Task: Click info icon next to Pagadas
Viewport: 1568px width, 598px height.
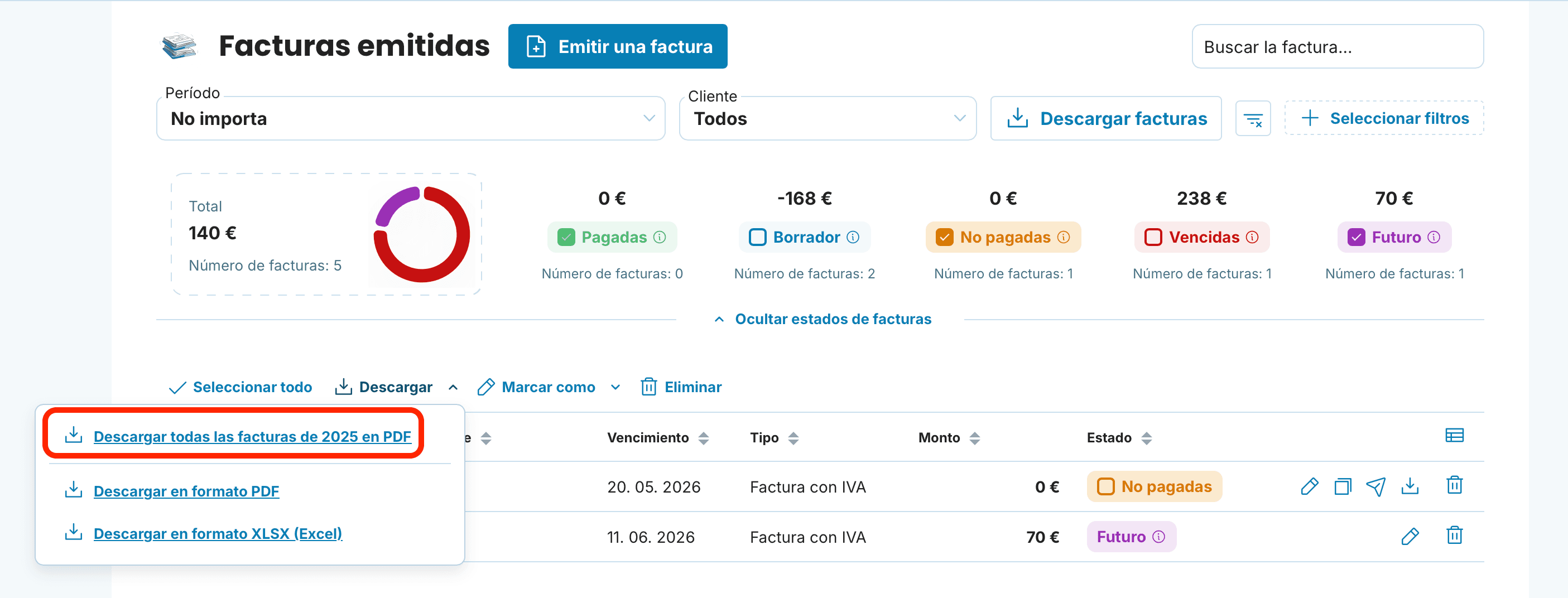Action: point(660,237)
